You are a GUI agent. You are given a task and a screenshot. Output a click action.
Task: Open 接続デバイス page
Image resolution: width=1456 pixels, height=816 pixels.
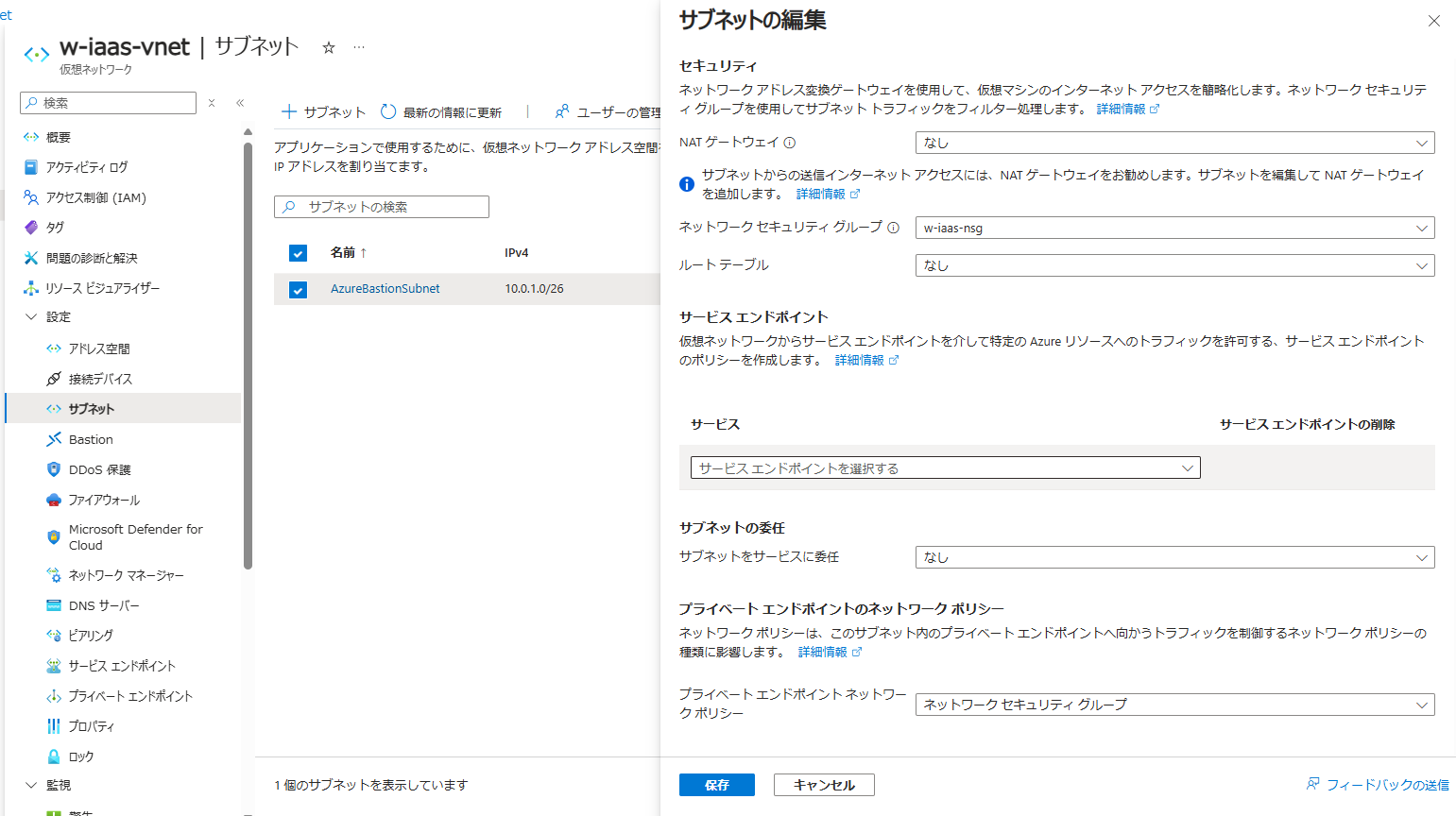click(x=100, y=379)
